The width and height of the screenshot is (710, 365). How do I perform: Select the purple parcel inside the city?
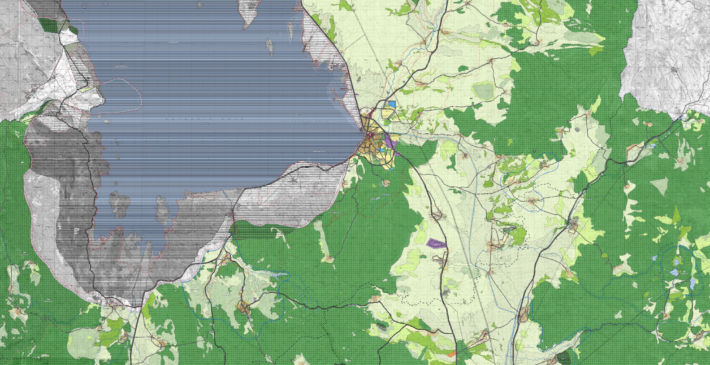[x=390, y=143]
